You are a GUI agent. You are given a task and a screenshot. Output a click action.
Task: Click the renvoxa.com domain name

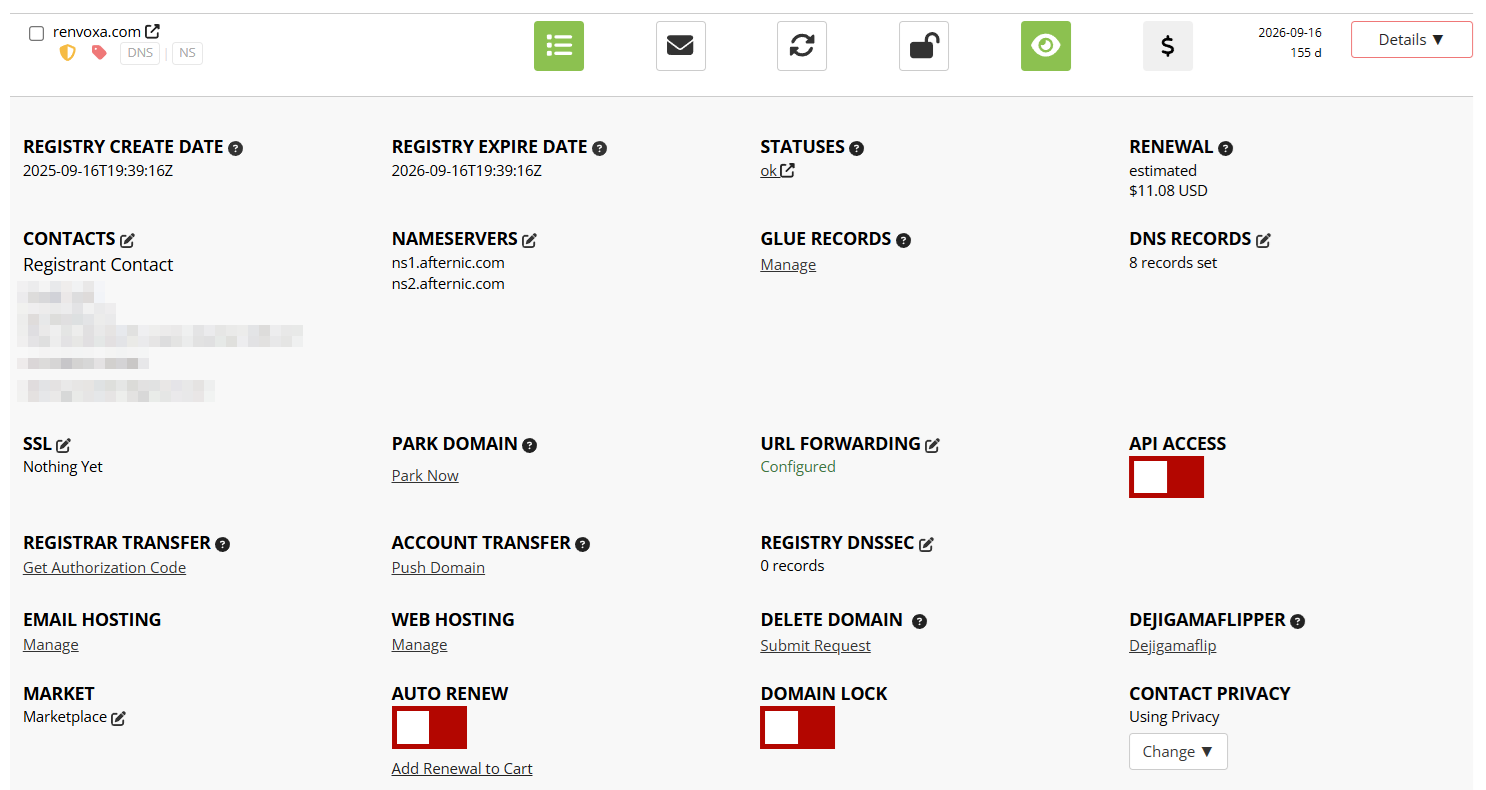coord(97,32)
